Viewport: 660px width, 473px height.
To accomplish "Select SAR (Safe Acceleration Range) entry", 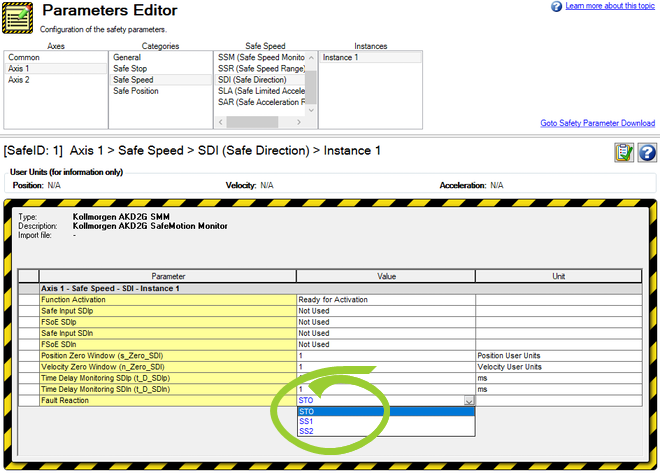I will [x=261, y=102].
